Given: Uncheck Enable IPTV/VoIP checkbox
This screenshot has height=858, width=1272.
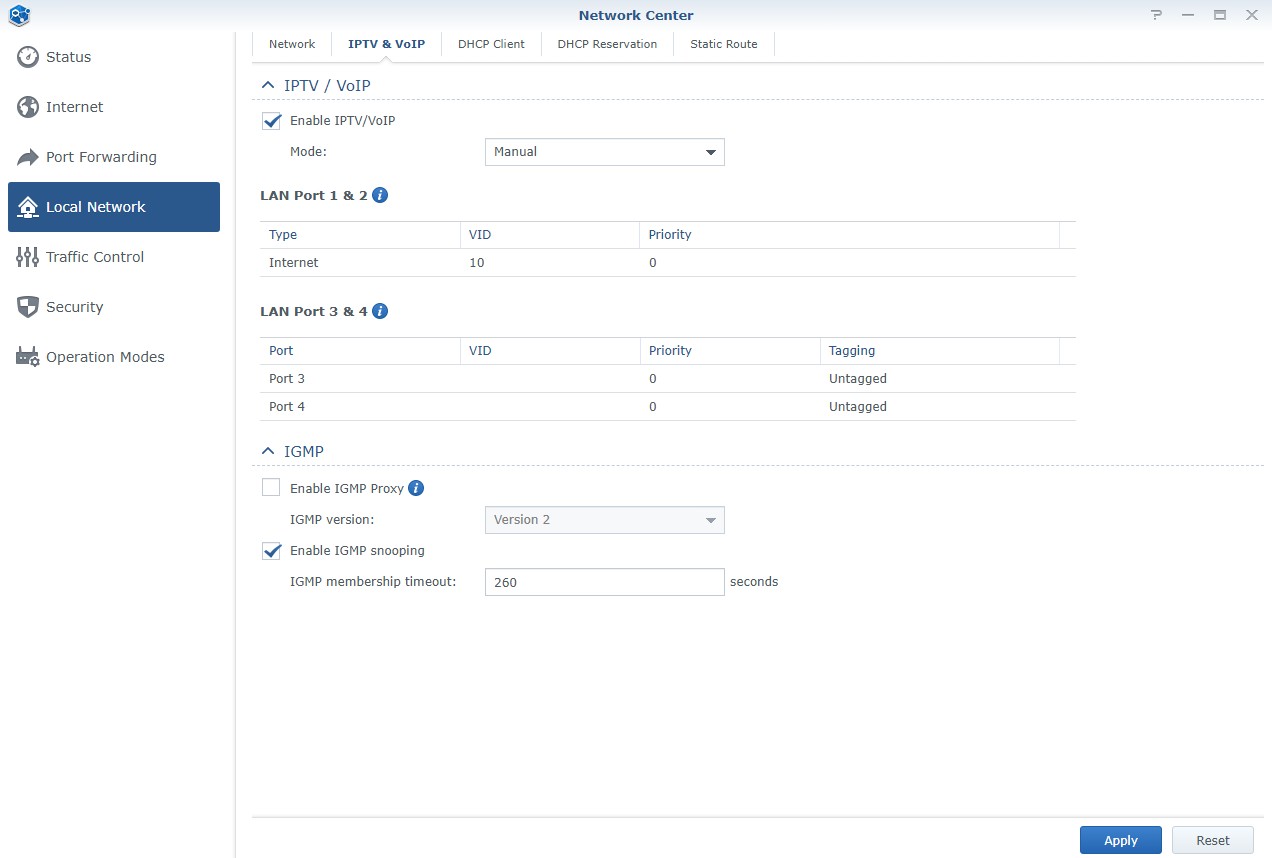Looking at the screenshot, I should click(271, 121).
